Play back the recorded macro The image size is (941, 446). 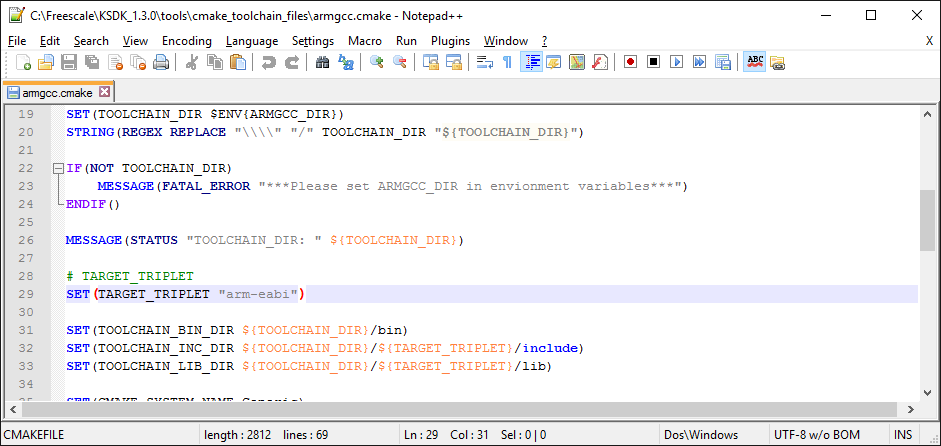tap(676, 62)
